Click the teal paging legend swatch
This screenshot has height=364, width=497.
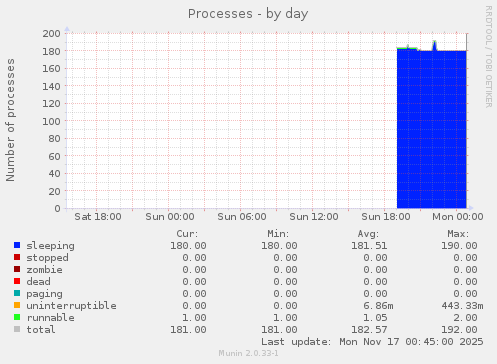17,293
